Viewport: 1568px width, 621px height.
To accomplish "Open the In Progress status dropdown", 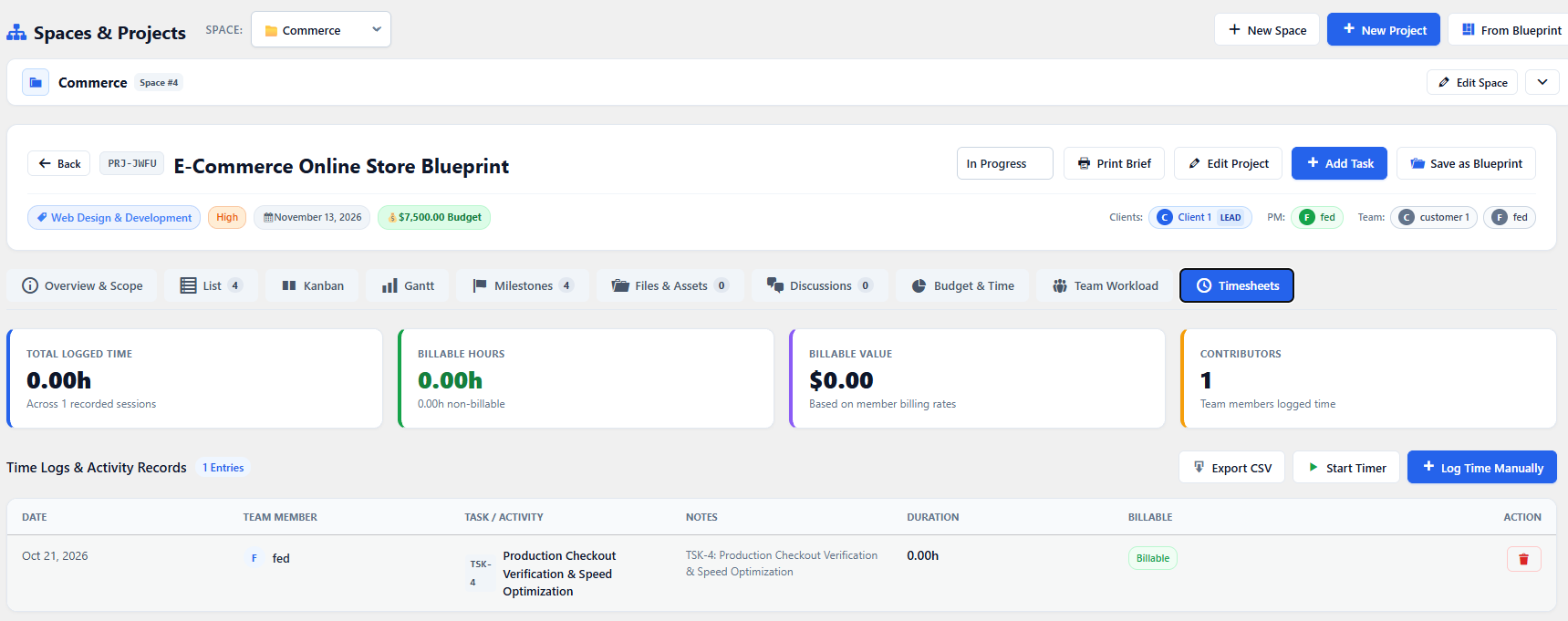I will (x=1005, y=163).
